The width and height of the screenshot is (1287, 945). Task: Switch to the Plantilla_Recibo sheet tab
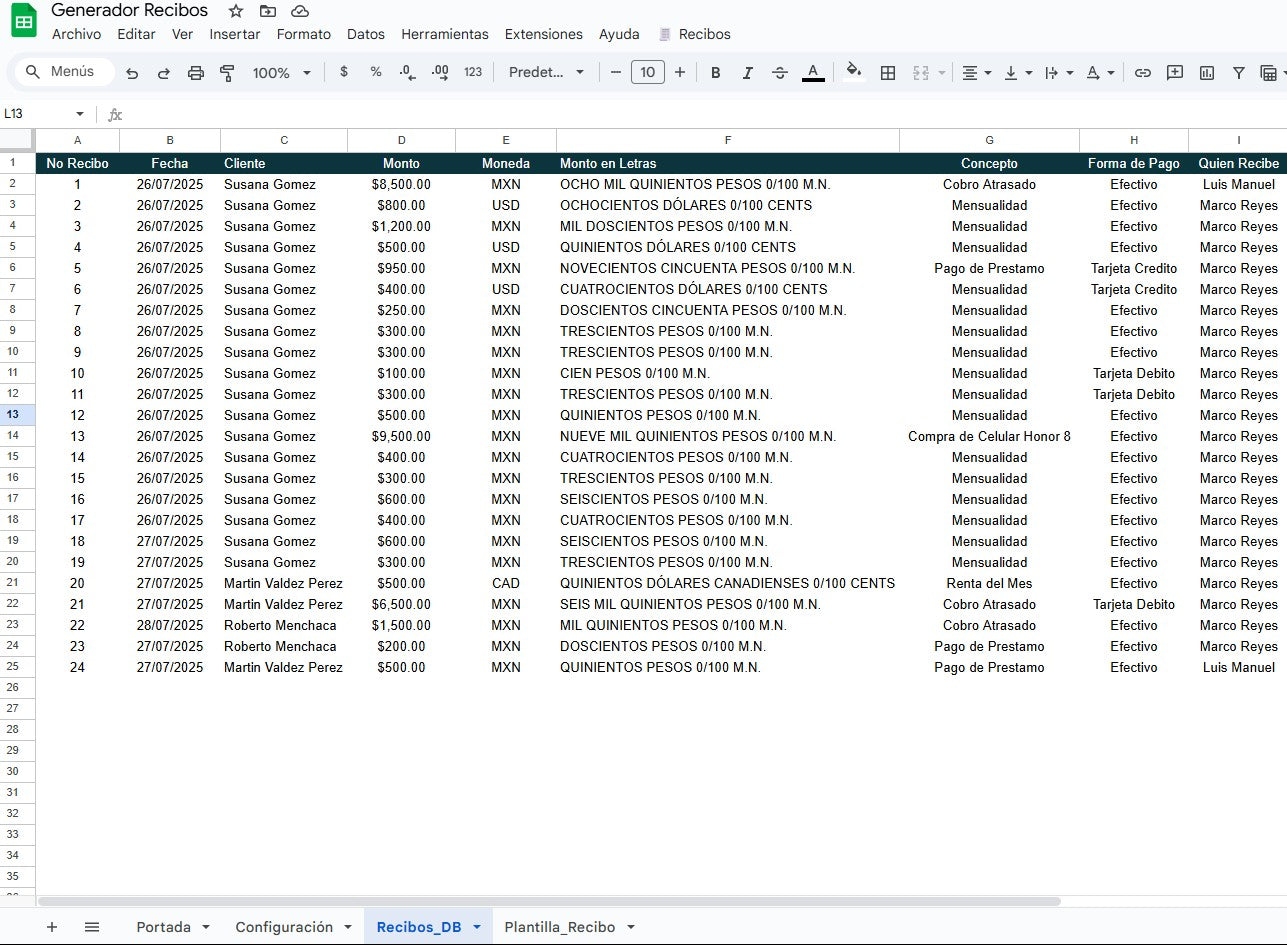pyautogui.click(x=560, y=927)
